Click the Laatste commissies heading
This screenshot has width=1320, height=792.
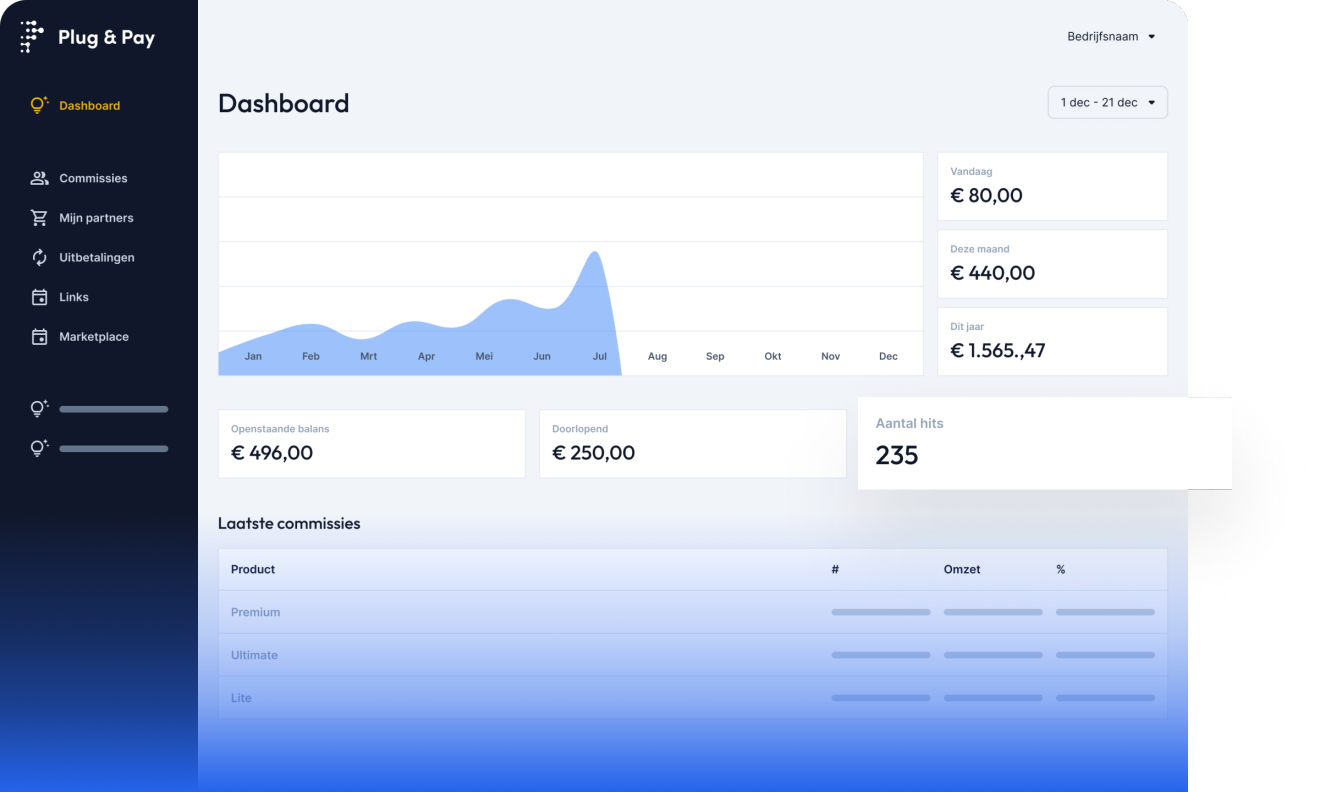pyautogui.click(x=289, y=523)
